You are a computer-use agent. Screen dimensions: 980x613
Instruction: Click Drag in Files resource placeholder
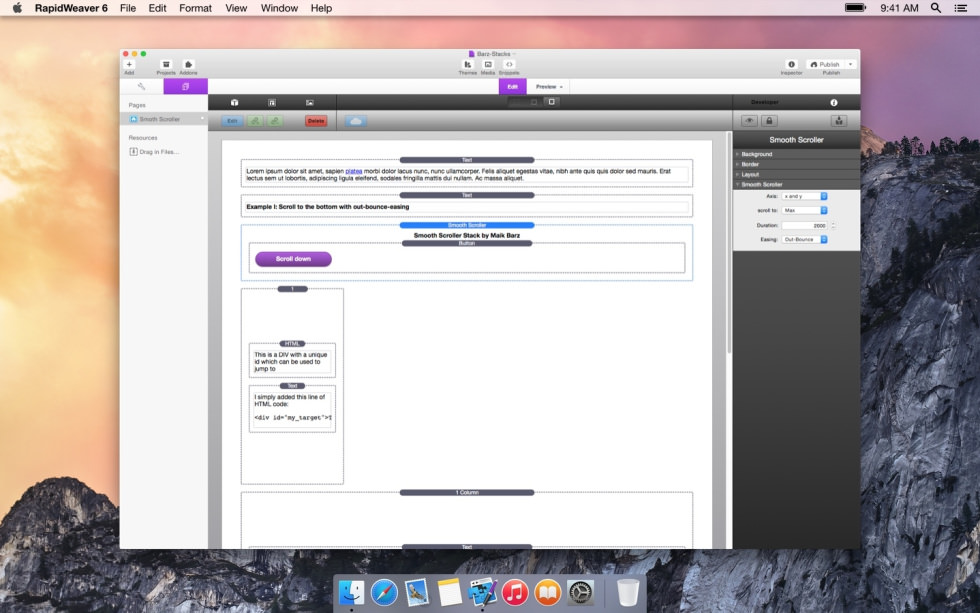(x=154, y=152)
